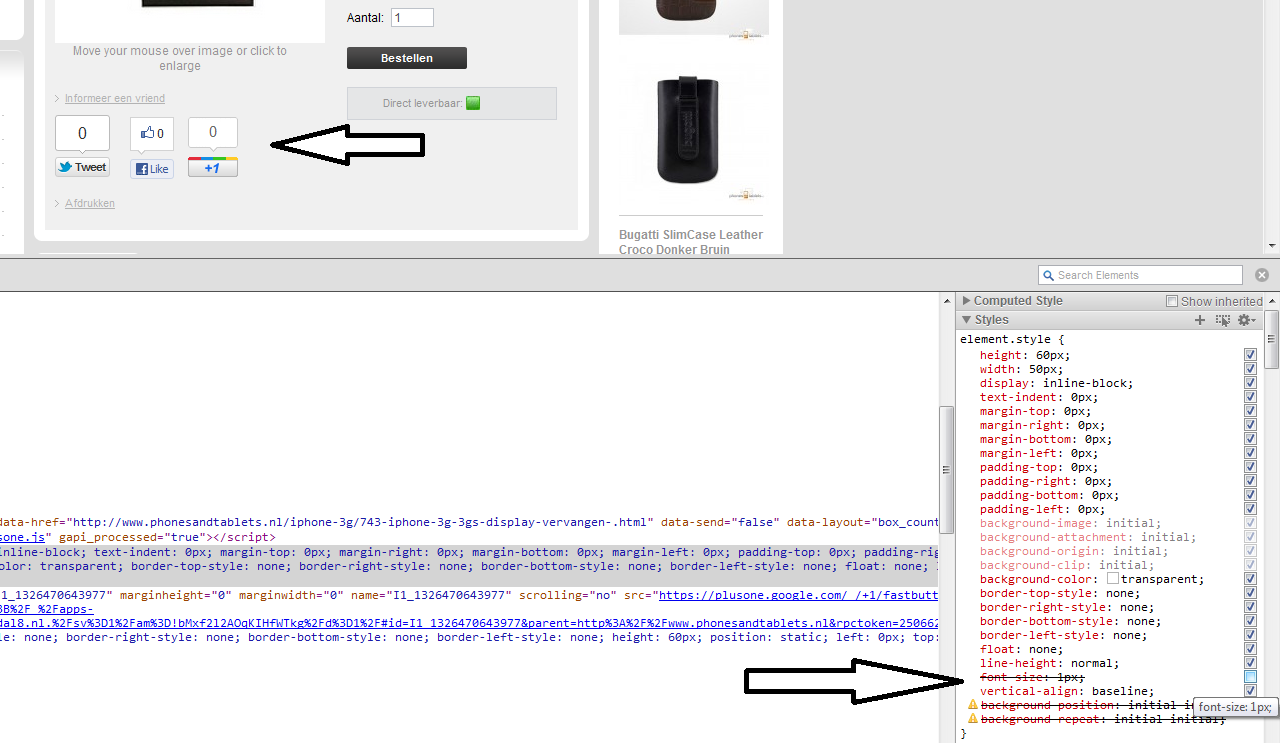Open Bugatti SlimCase Leather Croco product link
This screenshot has width=1280, height=743.
tap(691, 242)
